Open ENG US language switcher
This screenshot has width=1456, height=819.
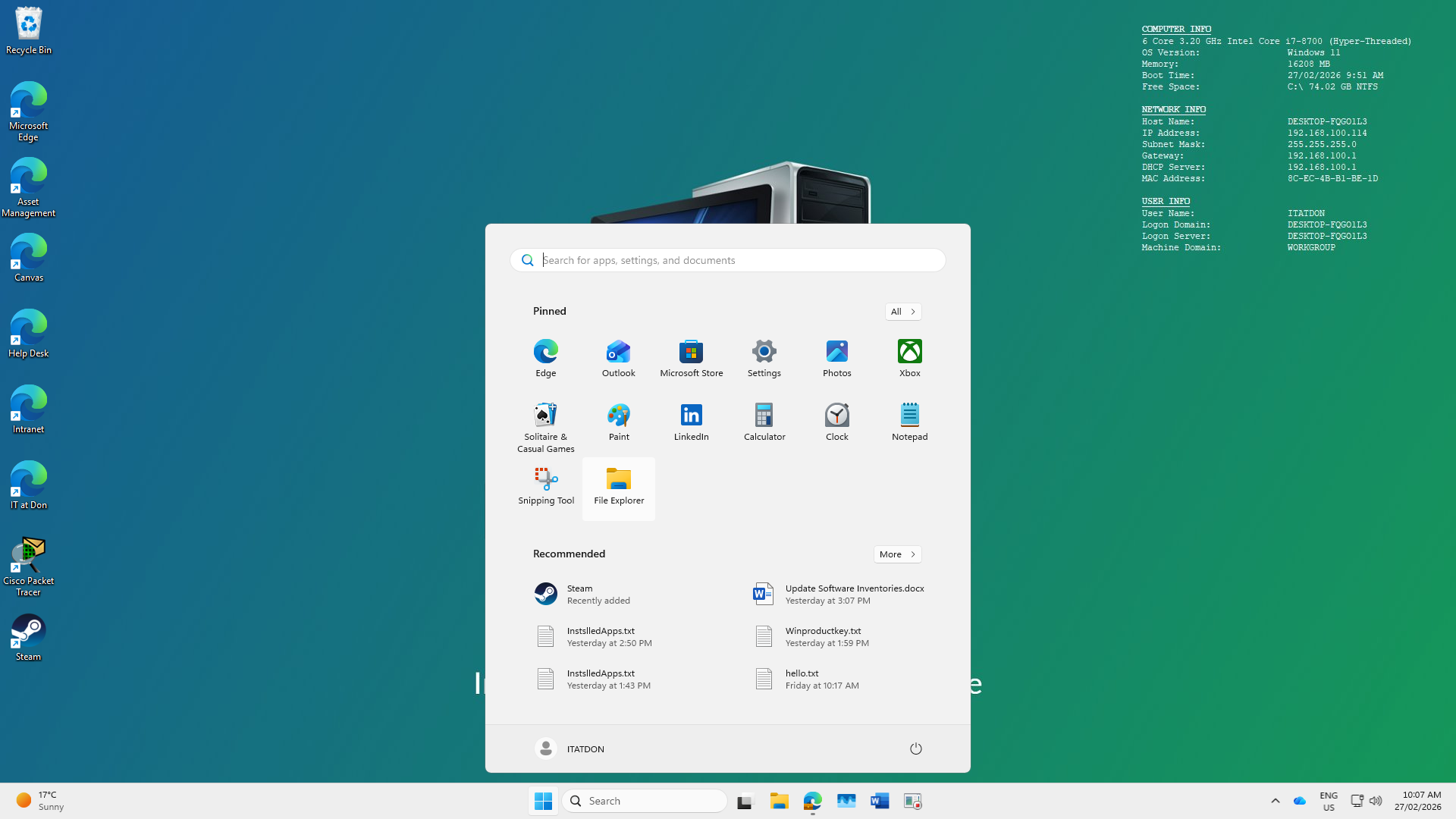click(x=1328, y=801)
